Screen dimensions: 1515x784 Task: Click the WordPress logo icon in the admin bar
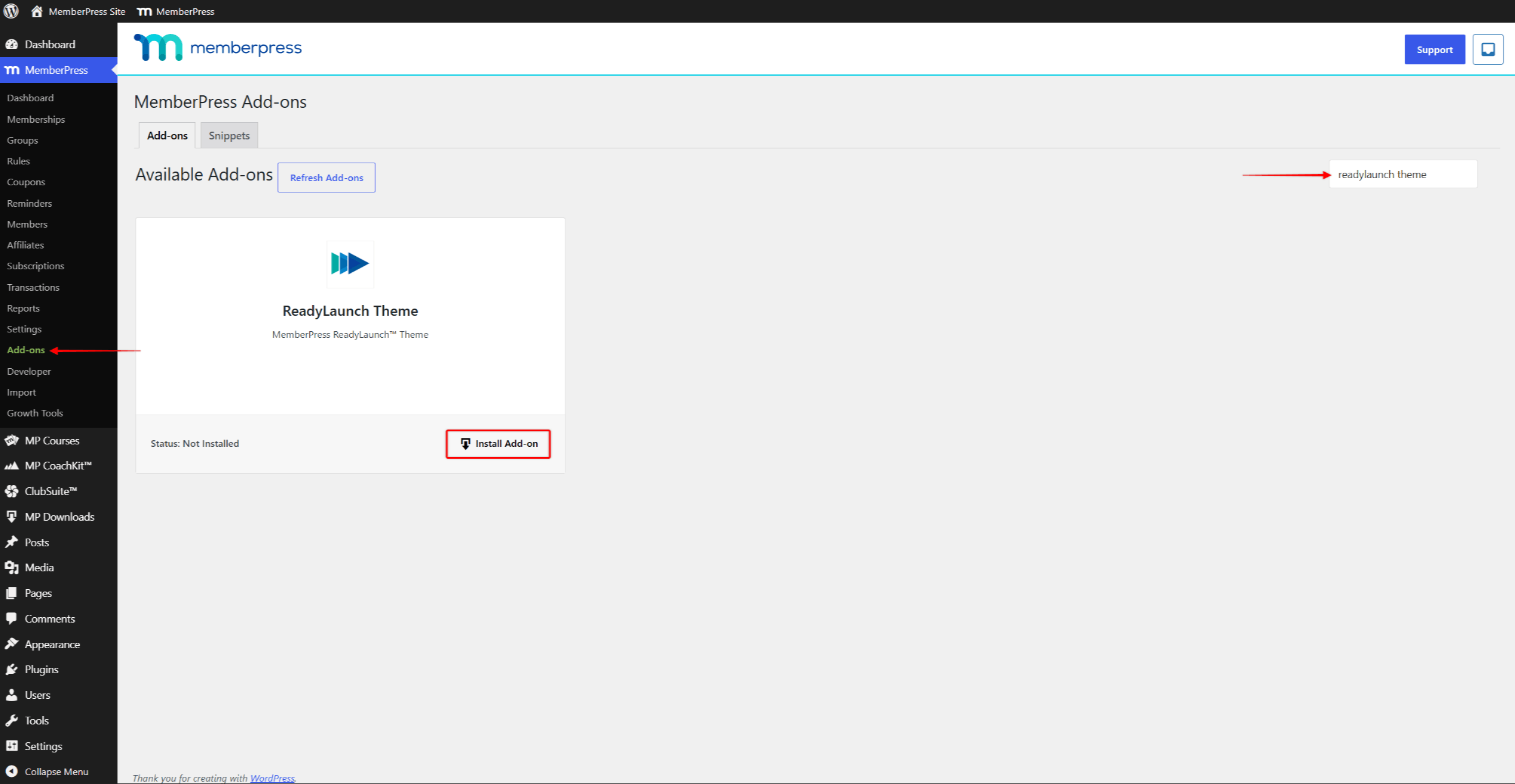[11, 11]
